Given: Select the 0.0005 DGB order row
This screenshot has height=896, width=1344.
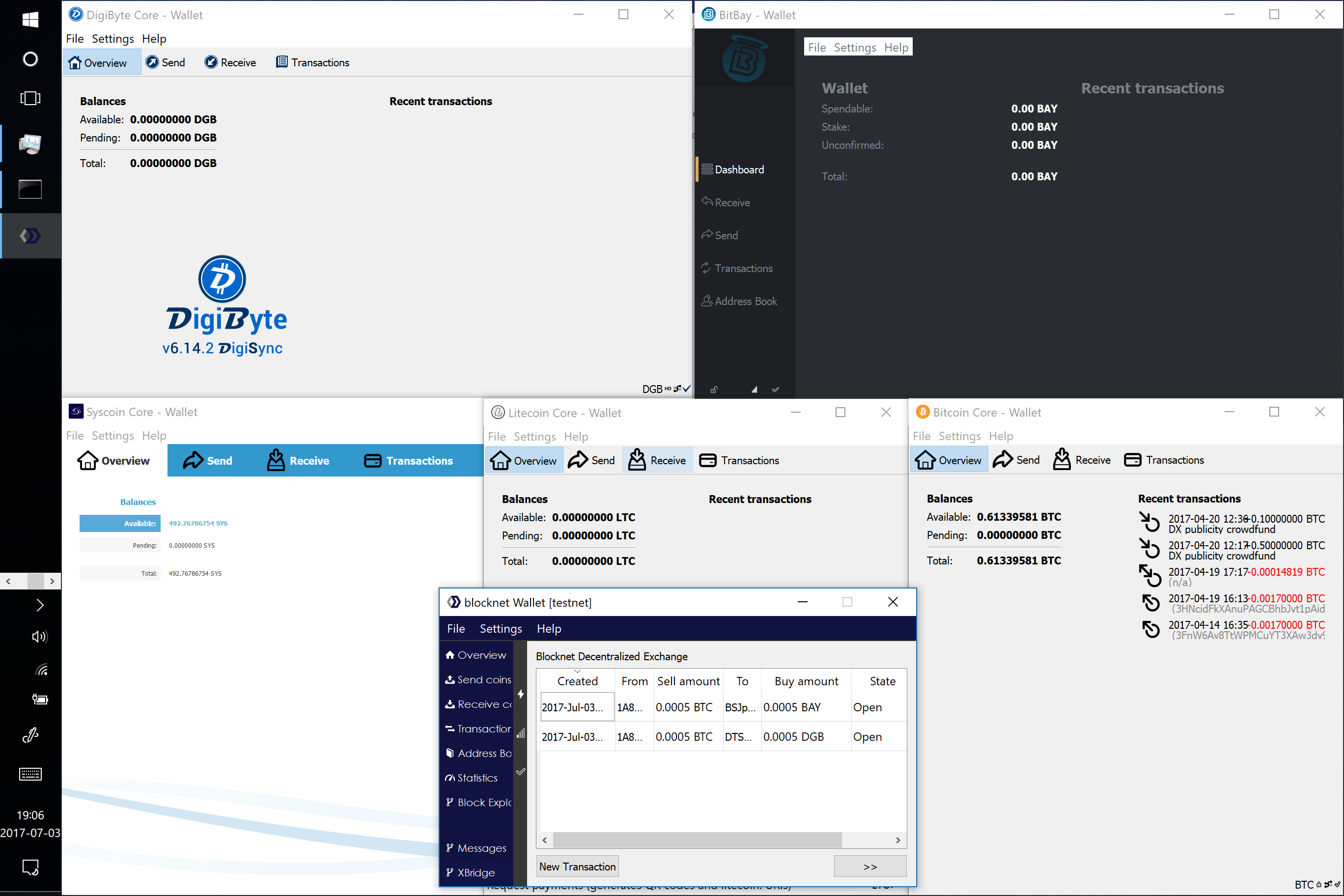Looking at the screenshot, I should 723,736.
